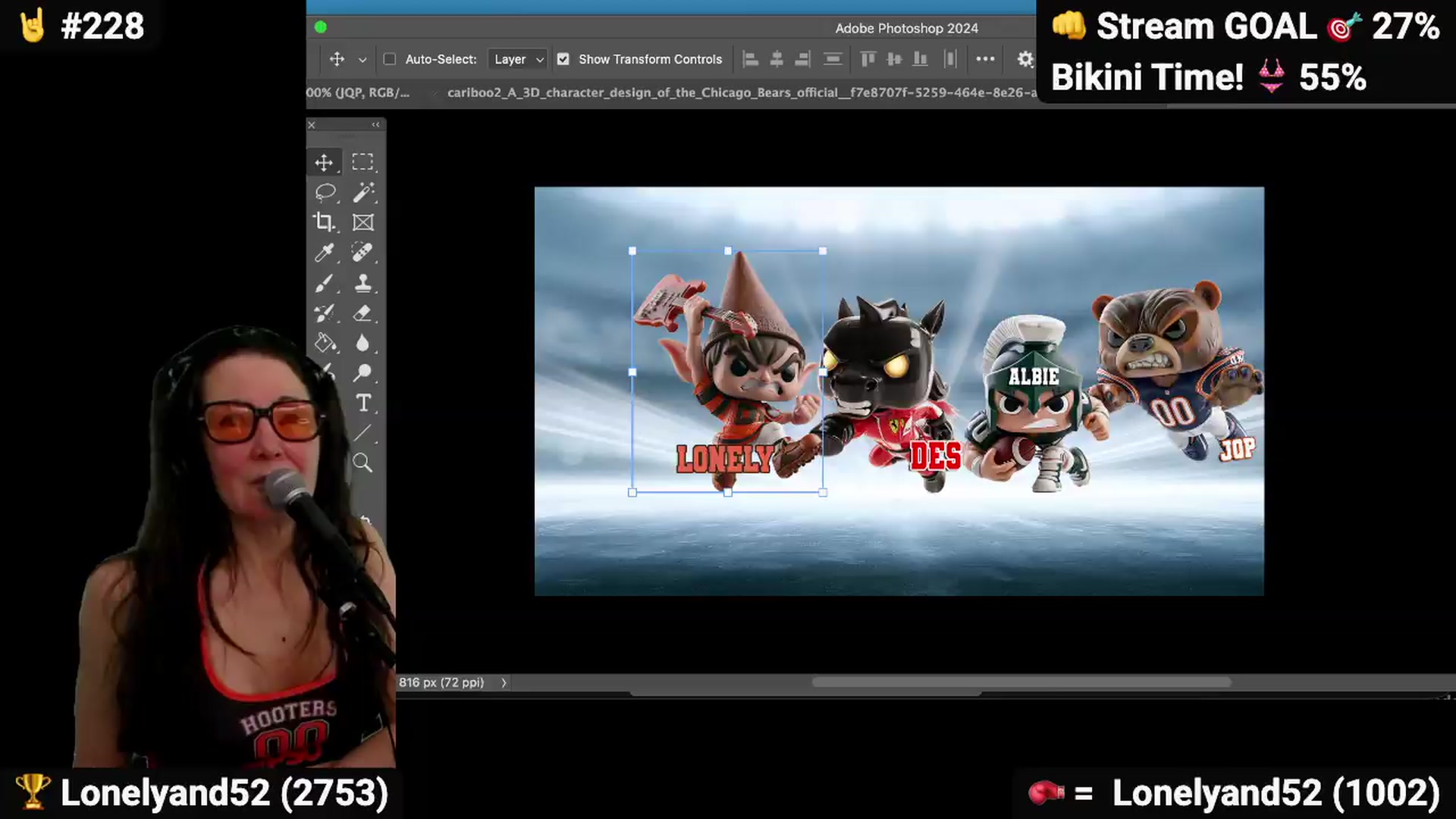Enable the Auto-Select checkbox
The image size is (1456, 819).
coord(390,59)
